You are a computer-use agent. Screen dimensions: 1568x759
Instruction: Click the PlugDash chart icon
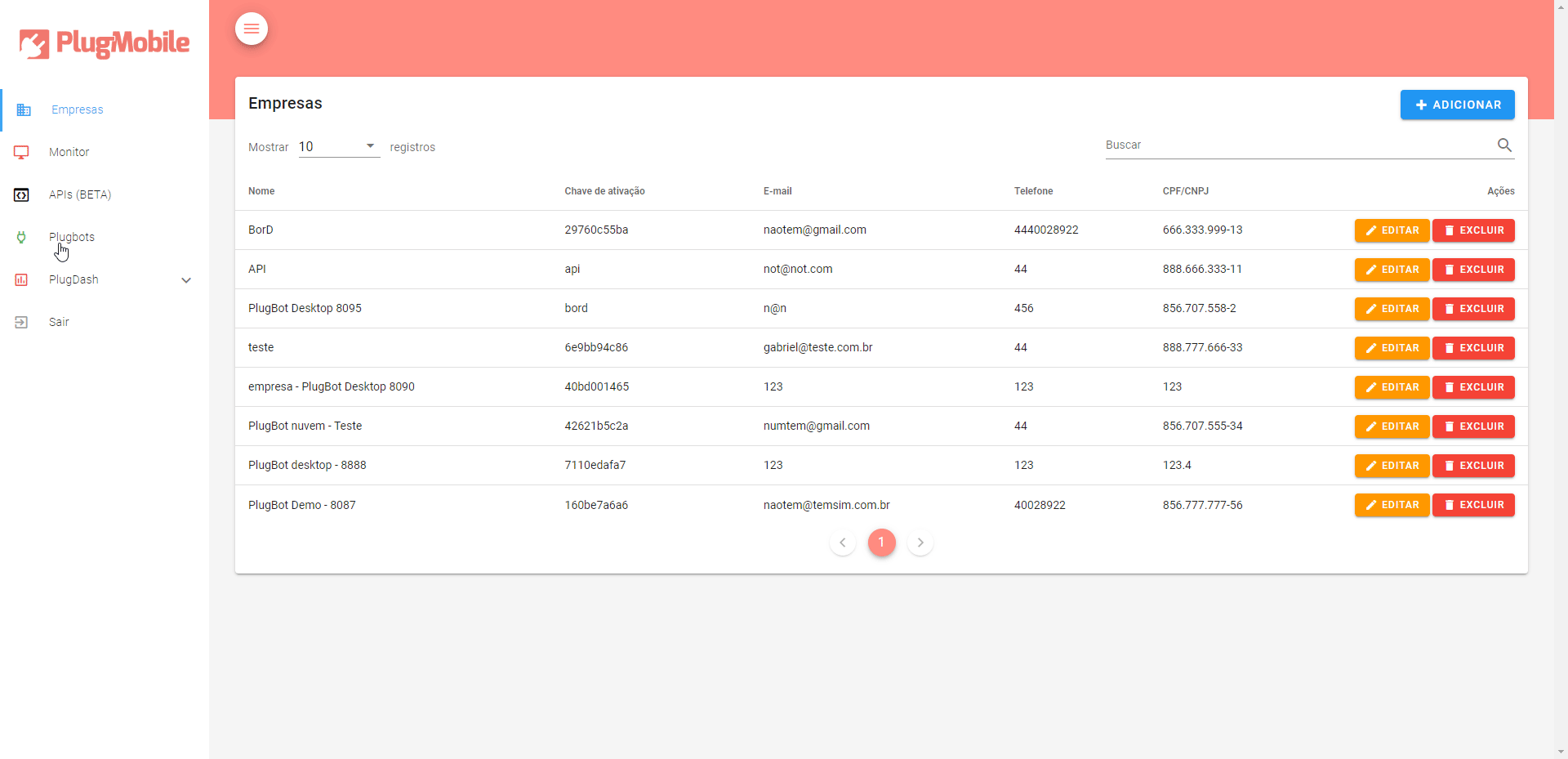21,279
